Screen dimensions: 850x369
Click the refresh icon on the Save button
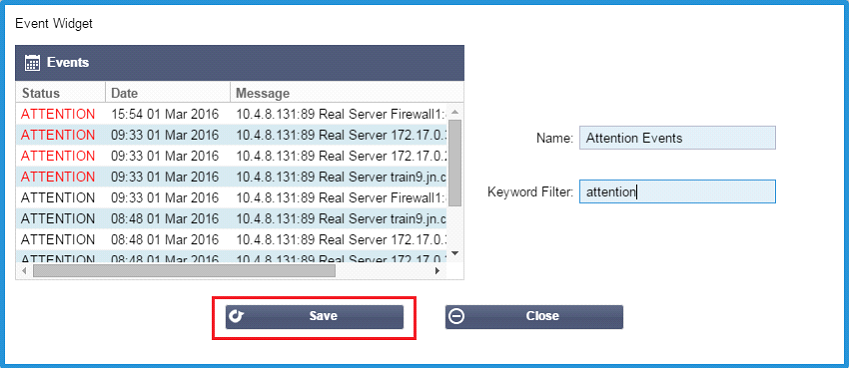pos(237,316)
